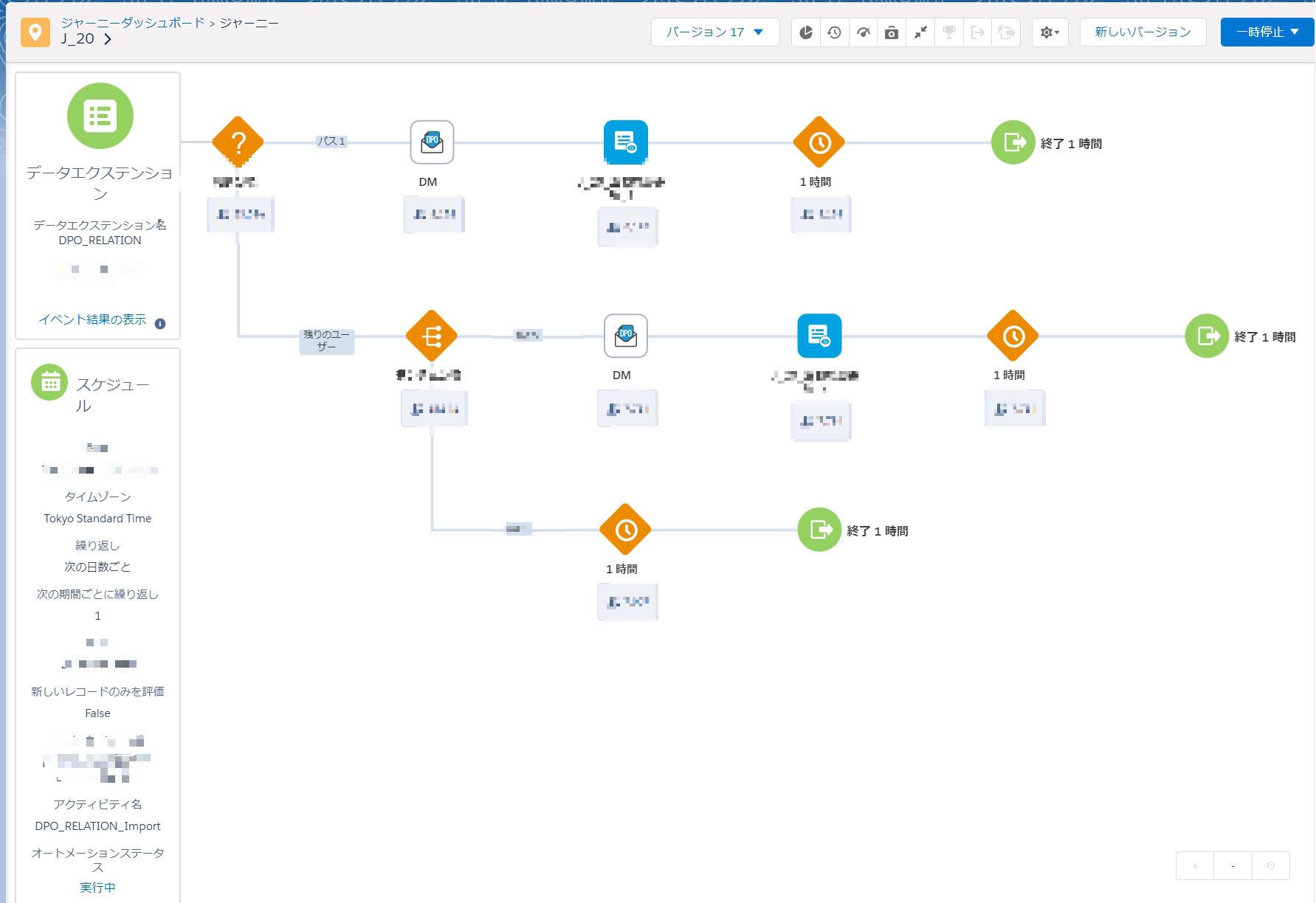Open the イベント結果の表示 link
Viewport: 1316px width, 903px height.
point(92,319)
